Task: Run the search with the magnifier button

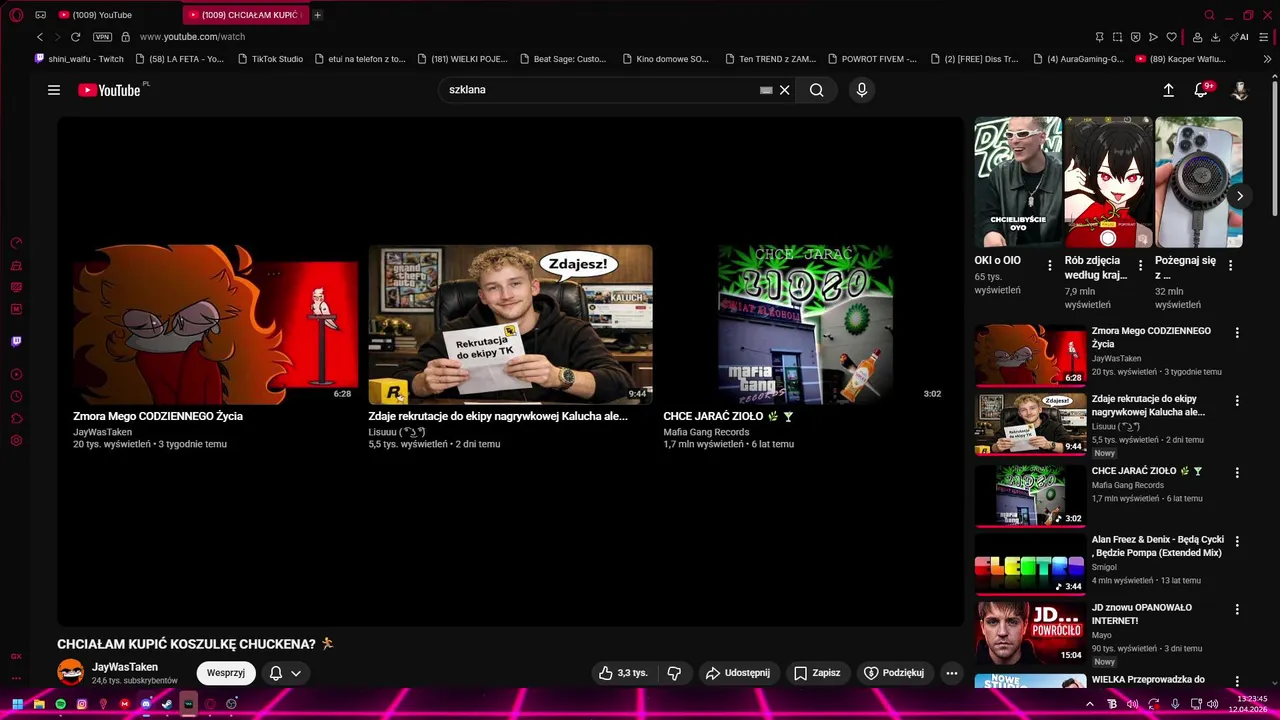Action: tap(817, 90)
